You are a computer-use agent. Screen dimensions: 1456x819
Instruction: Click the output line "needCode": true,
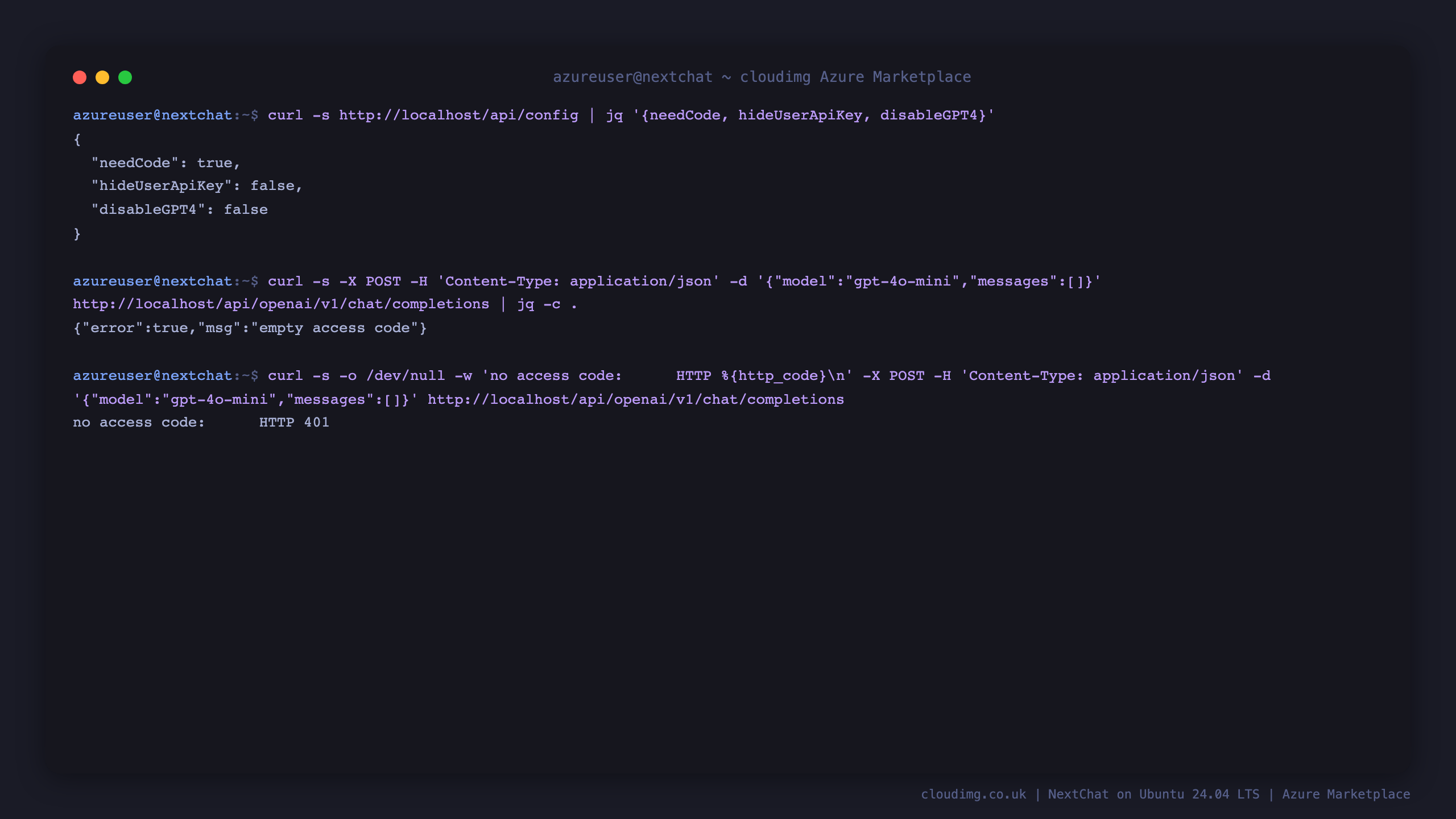coord(166,163)
